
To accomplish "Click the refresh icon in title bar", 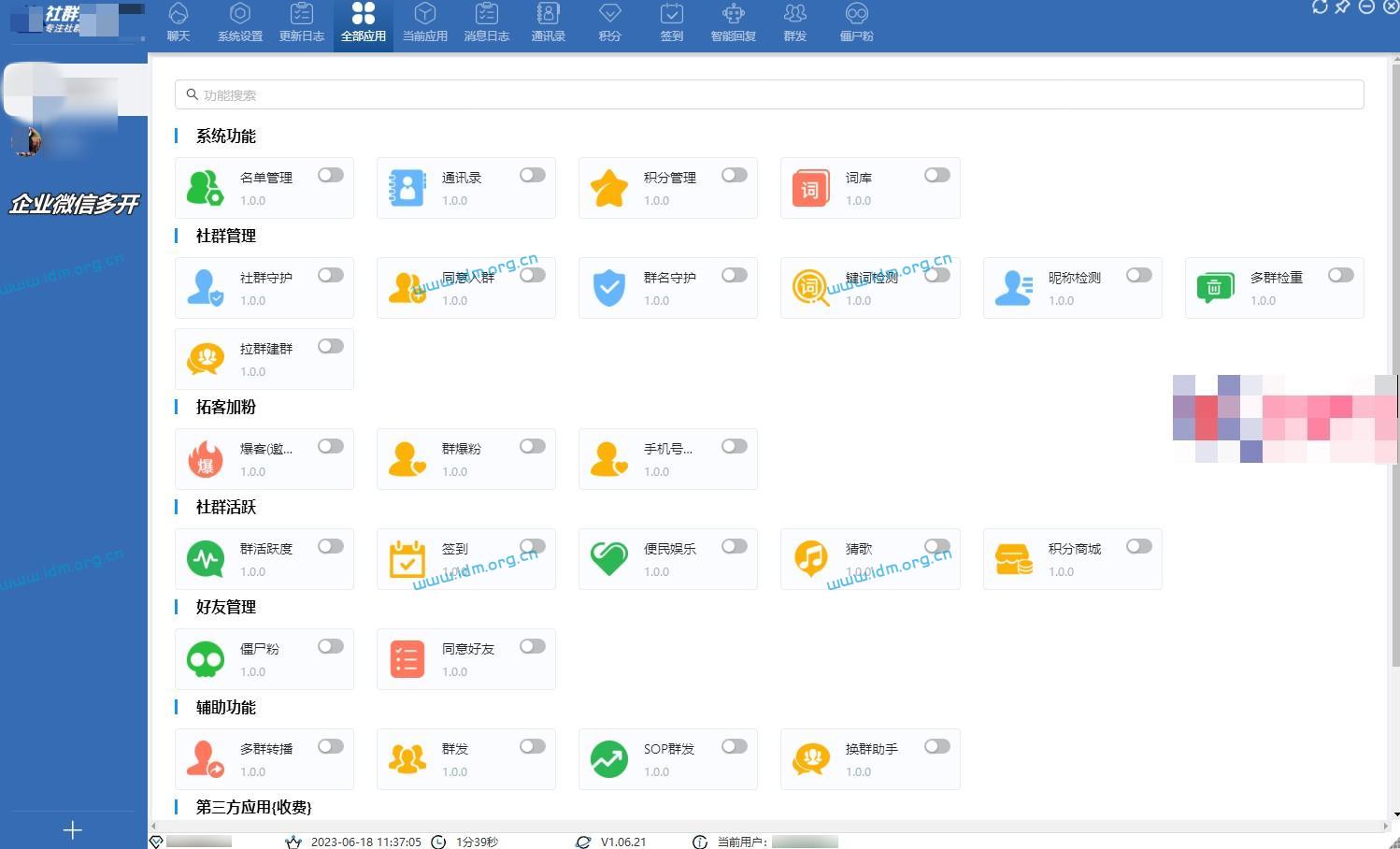I will (x=1320, y=7).
